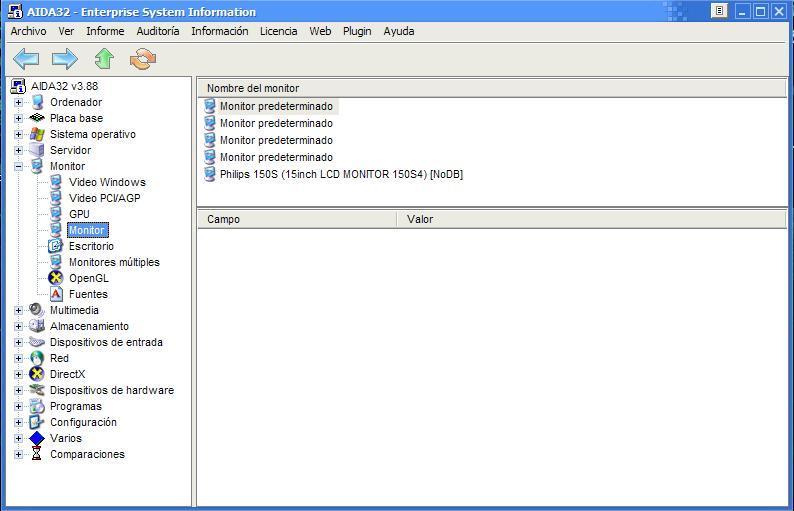794x511 pixels.
Task: Click the Red network globe icon
Action: click(x=37, y=358)
